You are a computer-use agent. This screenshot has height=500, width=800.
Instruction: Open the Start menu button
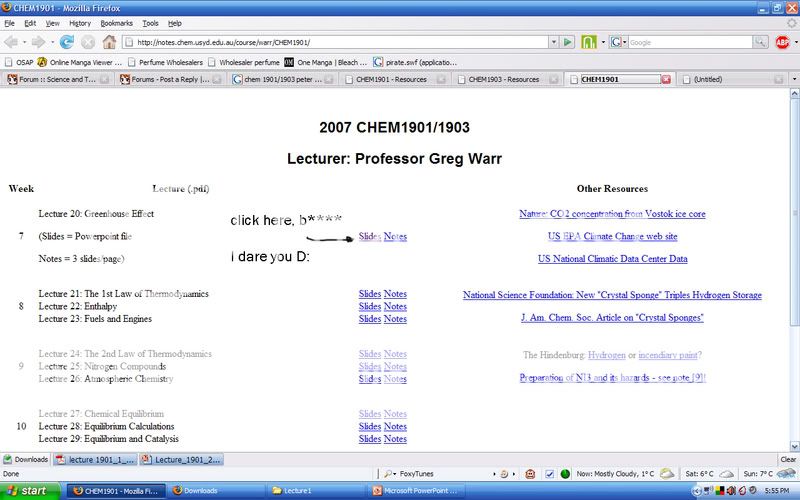coord(30,491)
